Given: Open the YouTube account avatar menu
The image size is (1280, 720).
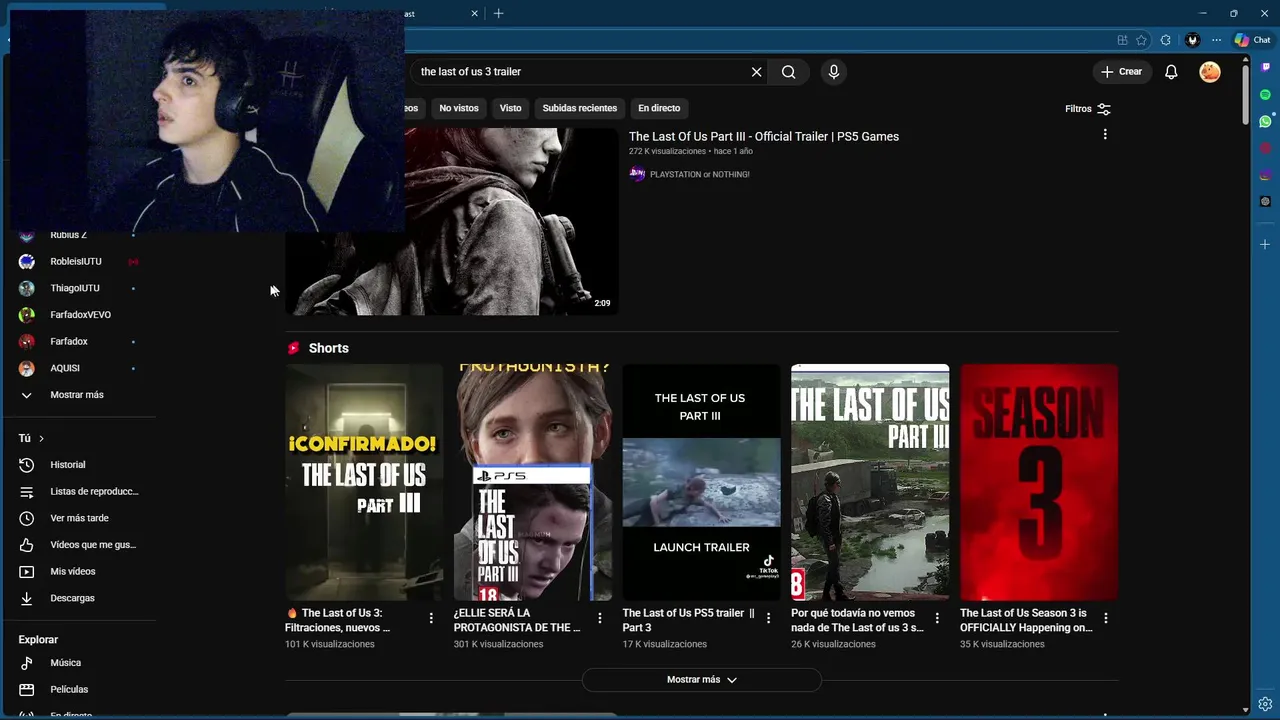Looking at the screenshot, I should [1210, 72].
